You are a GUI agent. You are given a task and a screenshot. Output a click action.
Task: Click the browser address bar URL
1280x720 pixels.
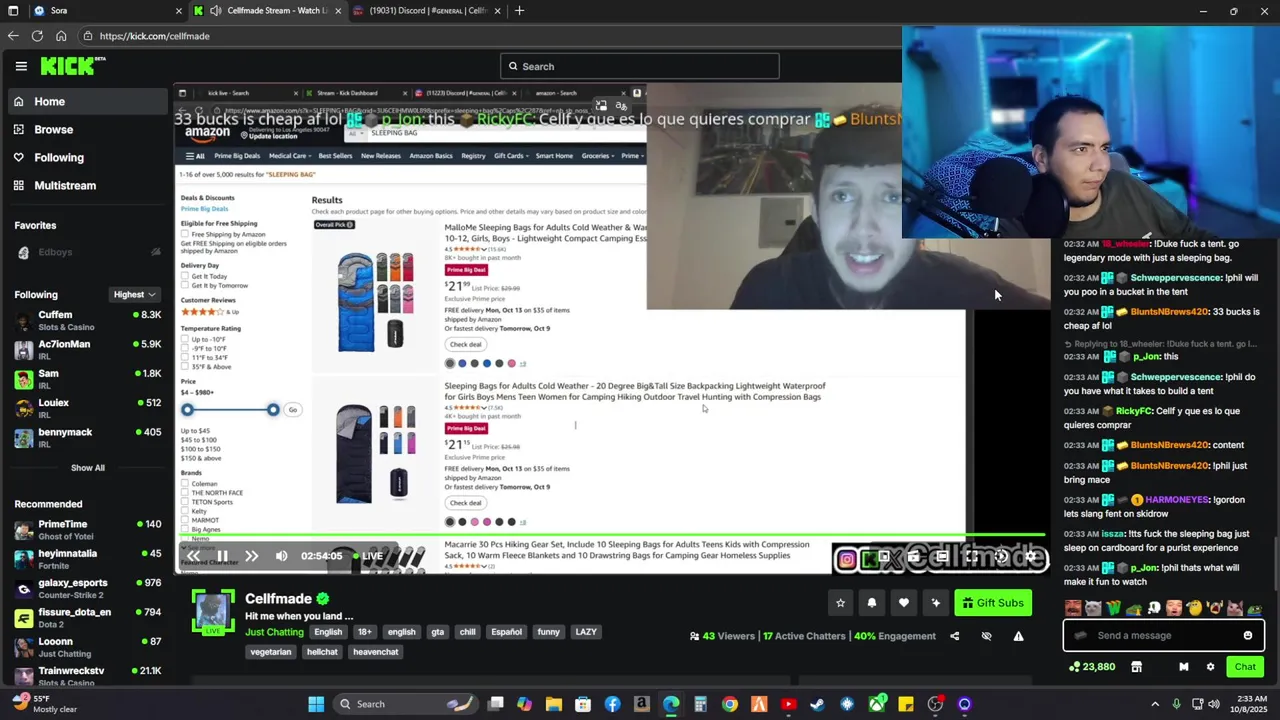[154, 36]
